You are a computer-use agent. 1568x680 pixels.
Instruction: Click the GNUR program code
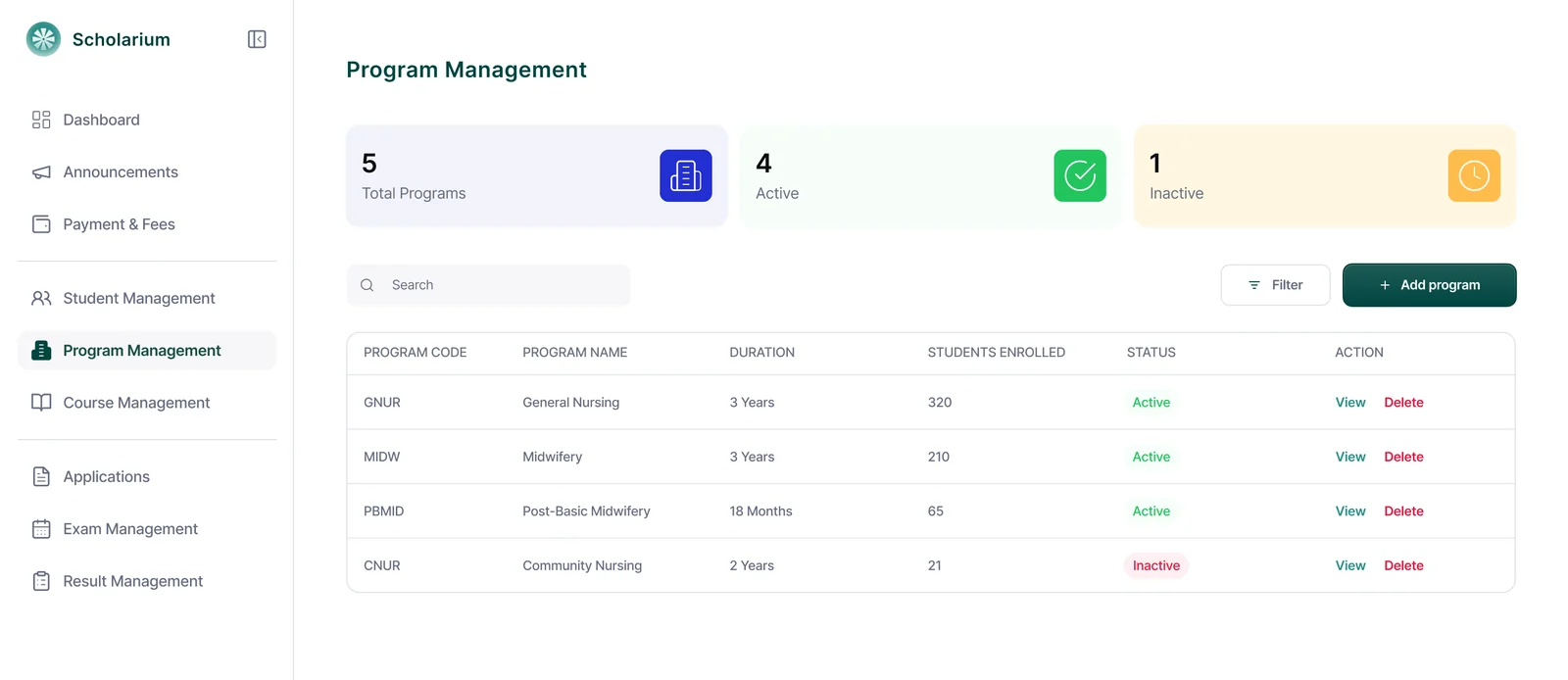point(381,403)
